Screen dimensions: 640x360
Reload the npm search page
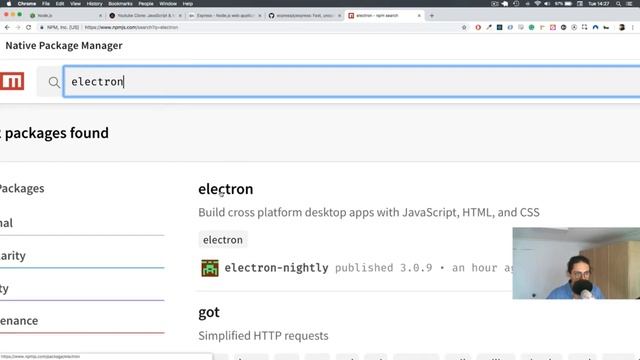point(29,27)
